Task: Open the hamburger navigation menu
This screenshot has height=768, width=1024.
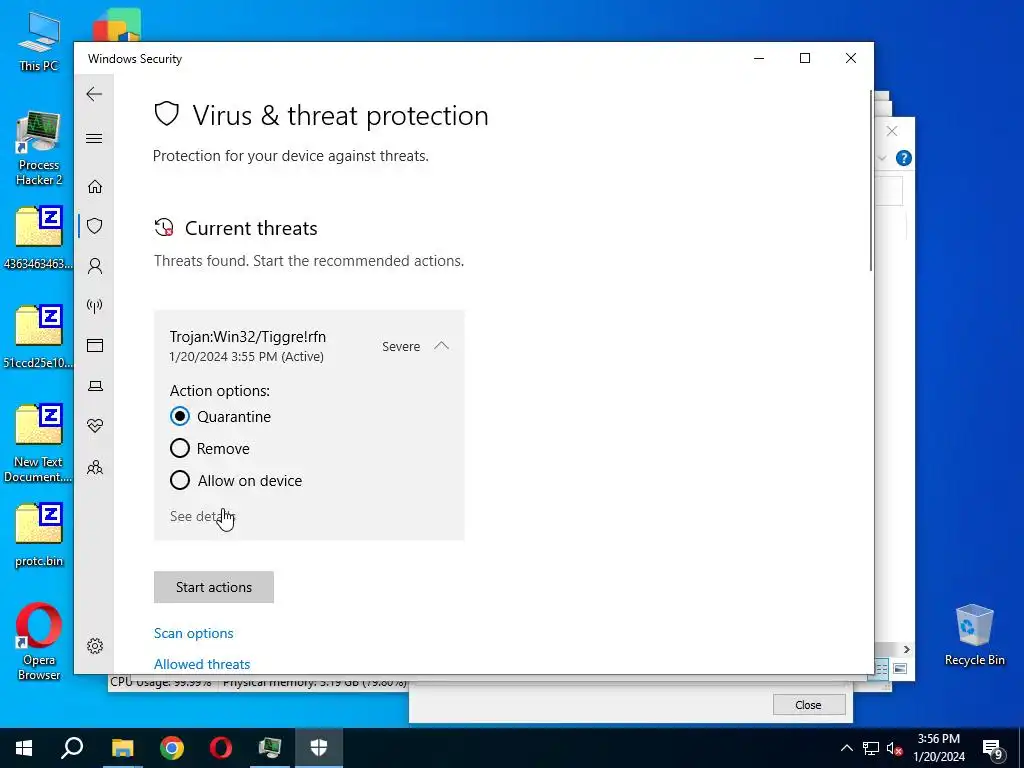Action: coord(94,138)
